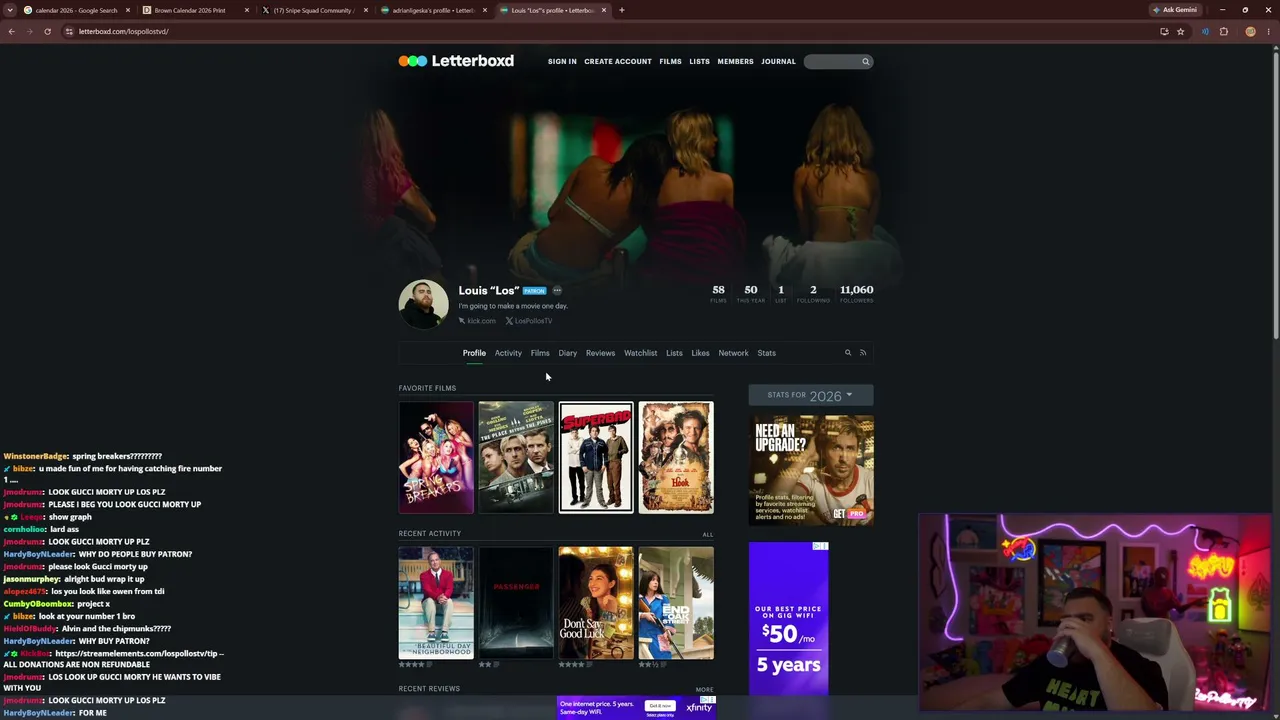1280x720 pixels.
Task: Open the profile RSS feed icon
Action: click(863, 353)
